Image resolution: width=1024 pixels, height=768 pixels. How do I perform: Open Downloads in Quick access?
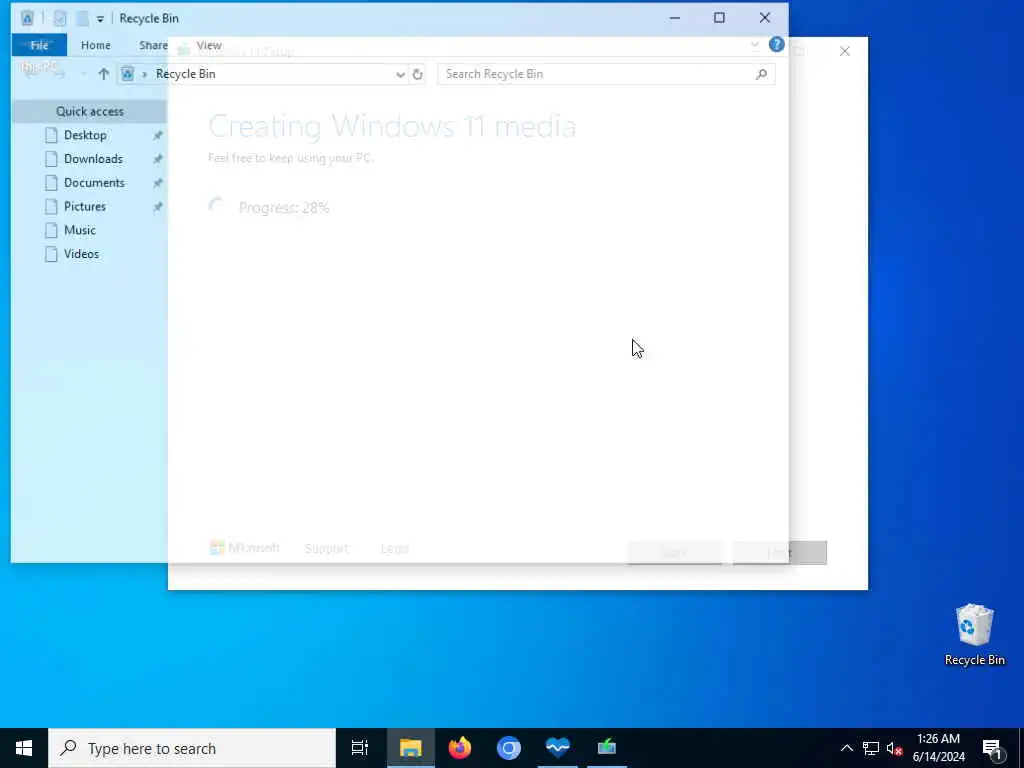[x=93, y=159]
